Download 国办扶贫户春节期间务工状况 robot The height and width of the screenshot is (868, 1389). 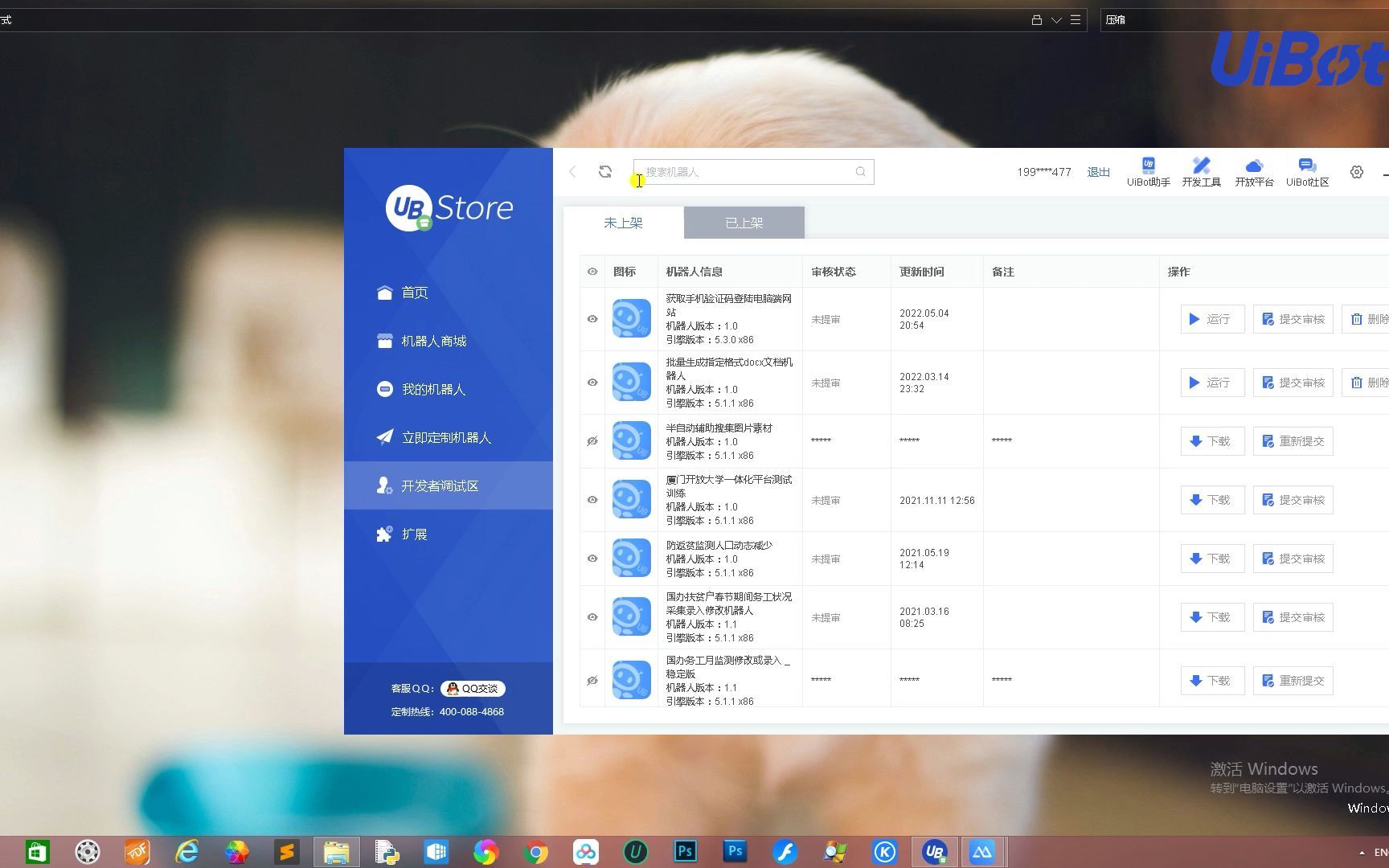1212,617
